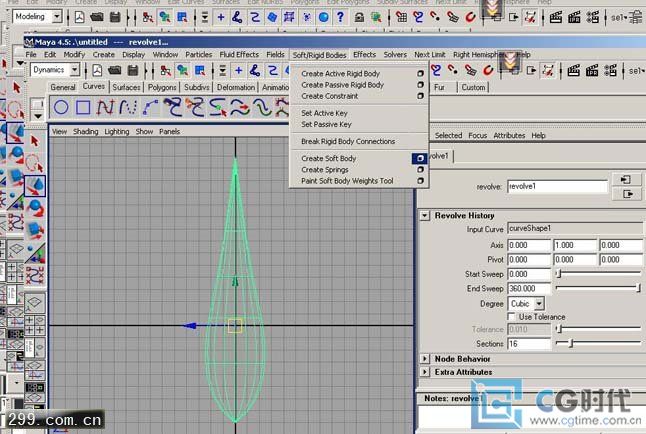
Task: Click the revolve name field containing revolve1
Action: 557,187
